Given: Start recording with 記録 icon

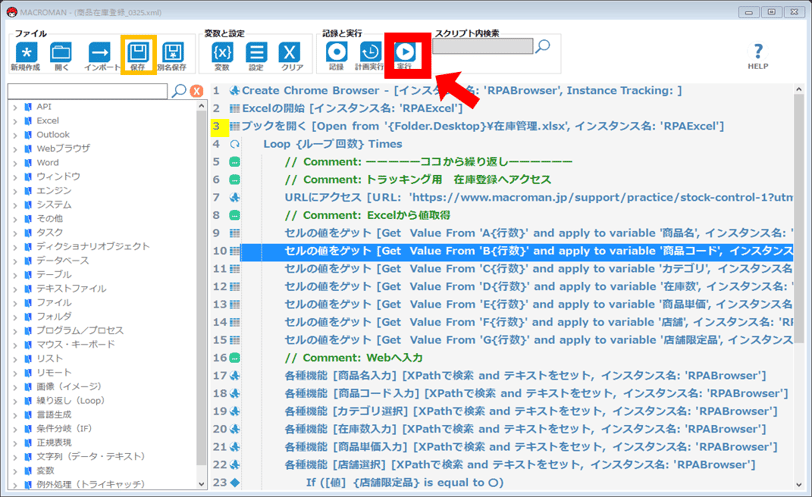Looking at the screenshot, I should (x=337, y=52).
